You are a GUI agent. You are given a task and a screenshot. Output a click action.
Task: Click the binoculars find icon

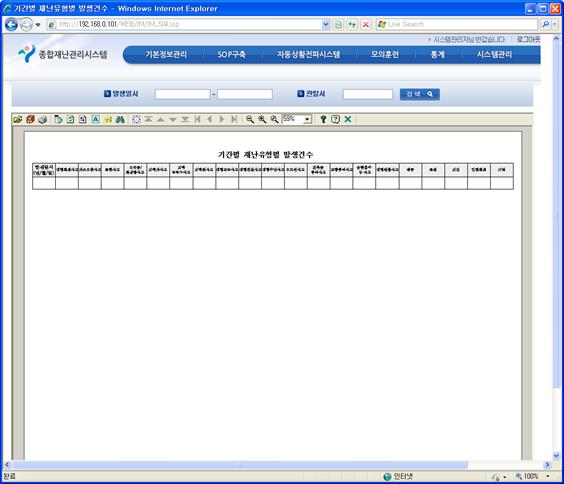120,119
